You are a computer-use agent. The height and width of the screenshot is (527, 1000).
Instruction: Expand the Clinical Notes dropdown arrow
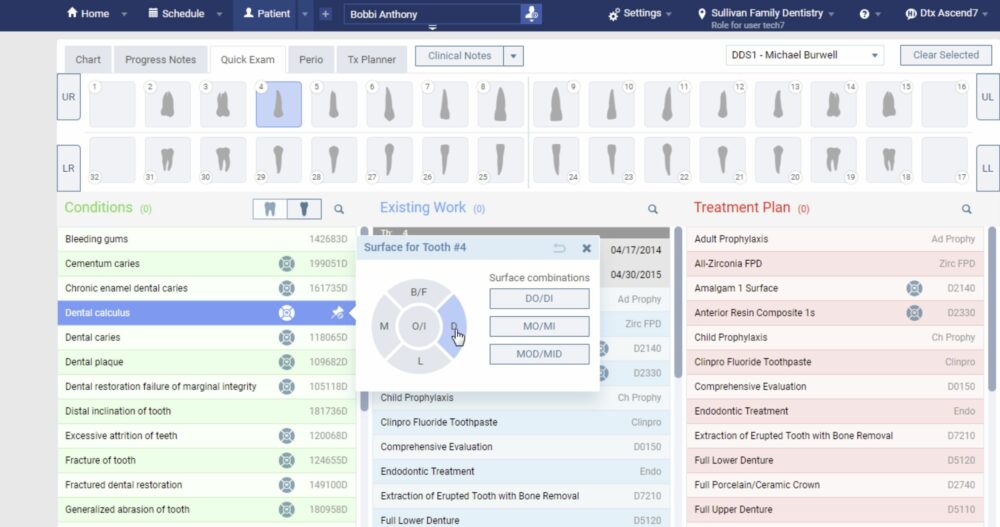point(513,56)
